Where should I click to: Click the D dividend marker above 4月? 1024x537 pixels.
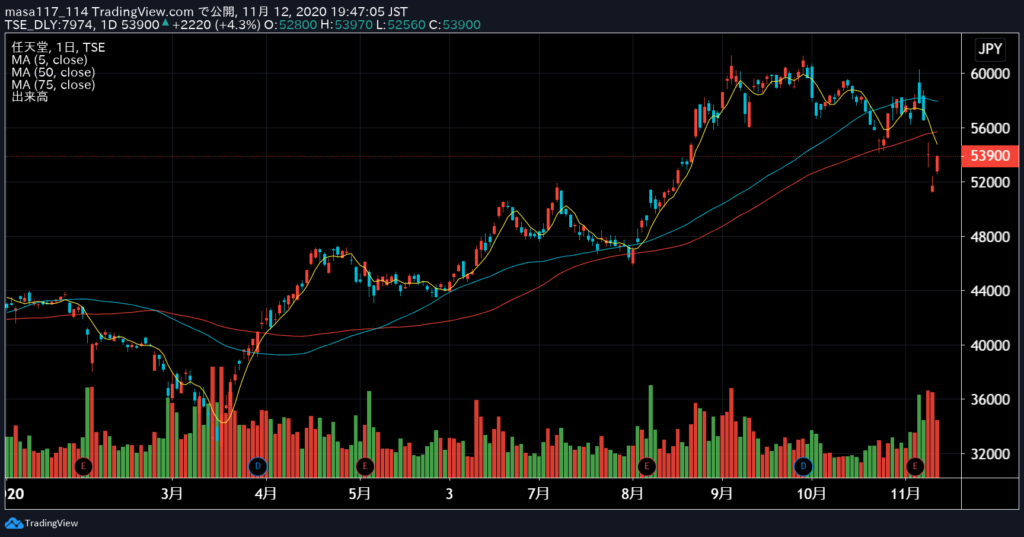[x=258, y=466]
